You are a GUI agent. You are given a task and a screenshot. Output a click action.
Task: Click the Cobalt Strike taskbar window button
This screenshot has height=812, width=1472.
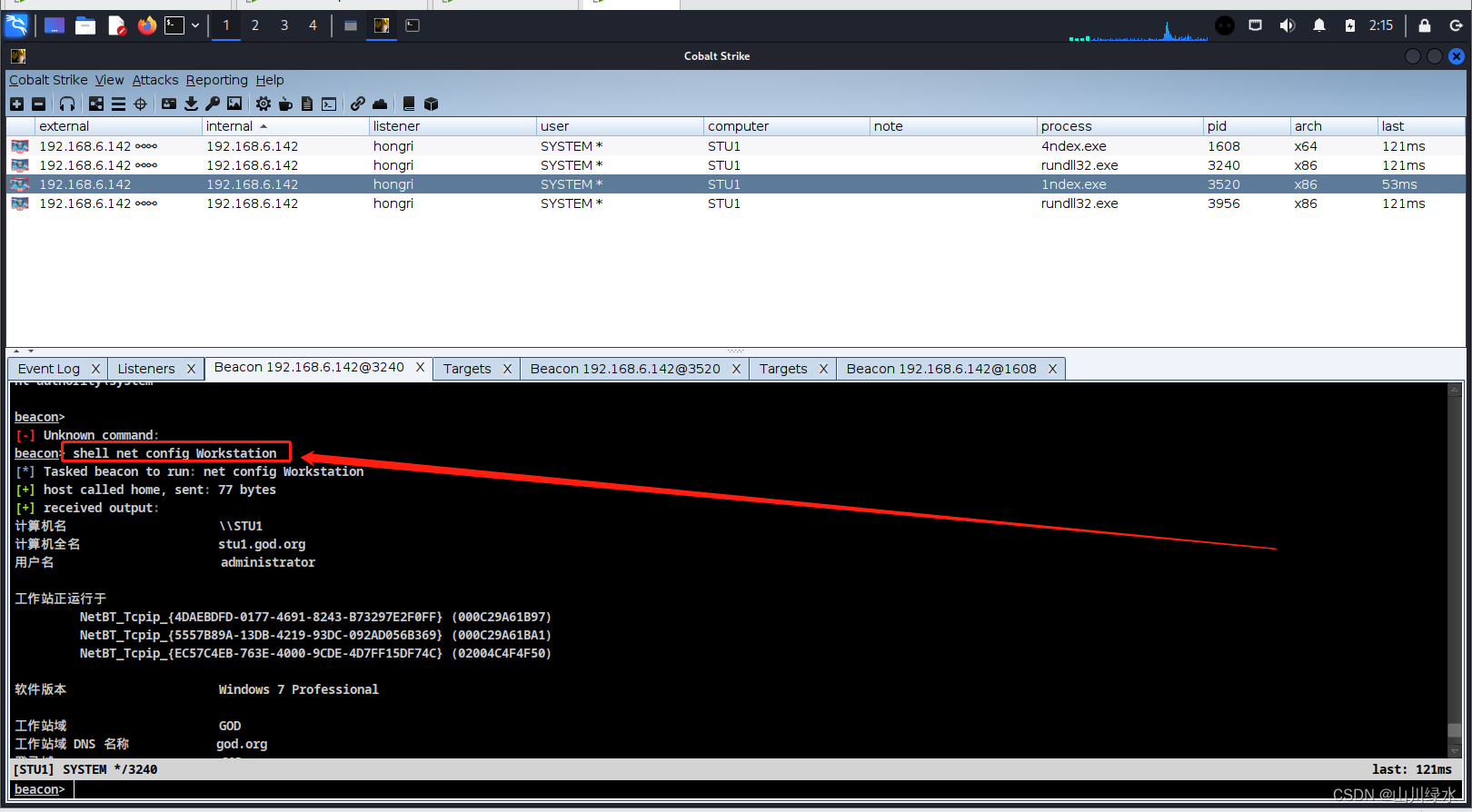click(x=382, y=25)
